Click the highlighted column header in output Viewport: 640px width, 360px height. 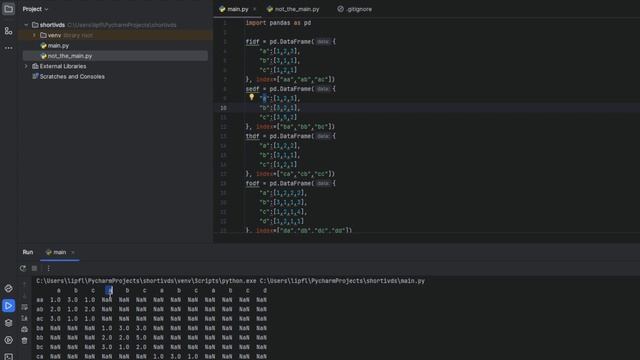[x=109, y=291]
